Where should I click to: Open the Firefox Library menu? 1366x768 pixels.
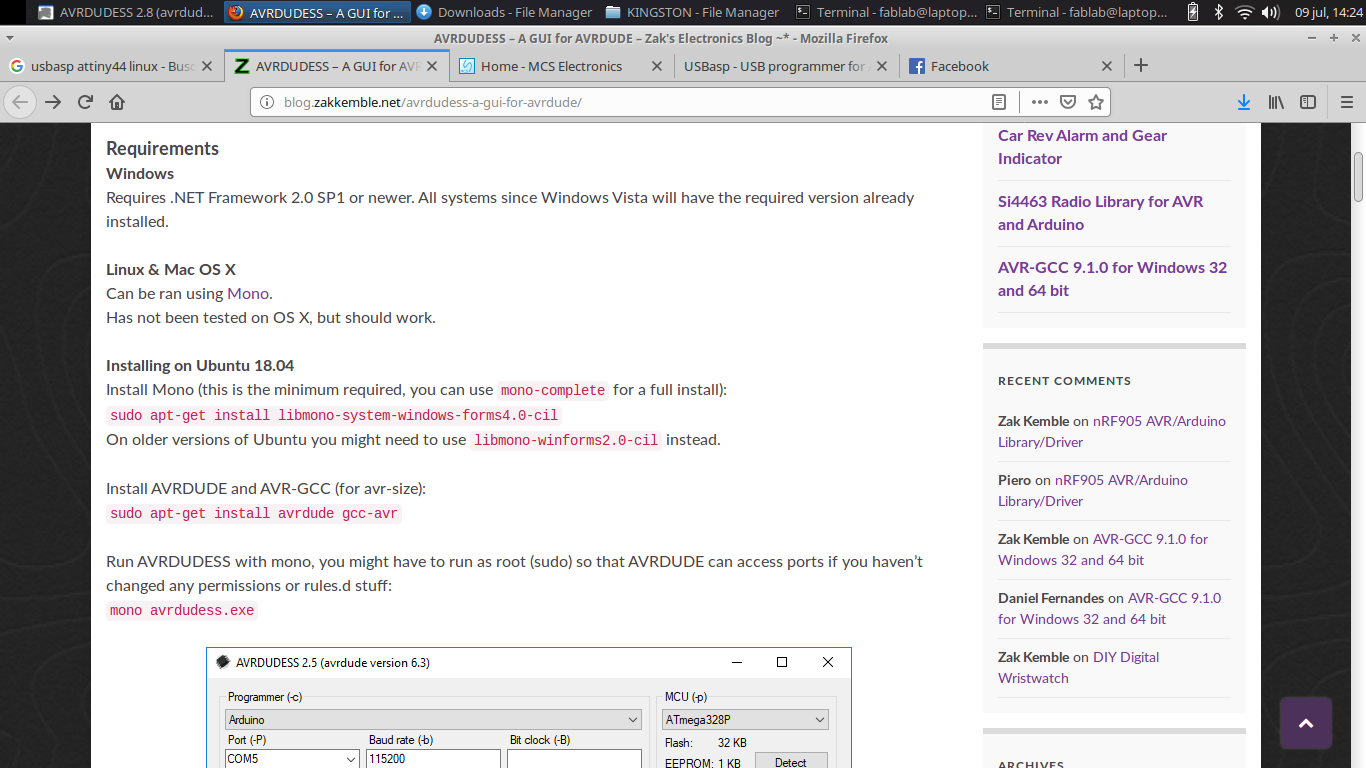coord(1276,102)
